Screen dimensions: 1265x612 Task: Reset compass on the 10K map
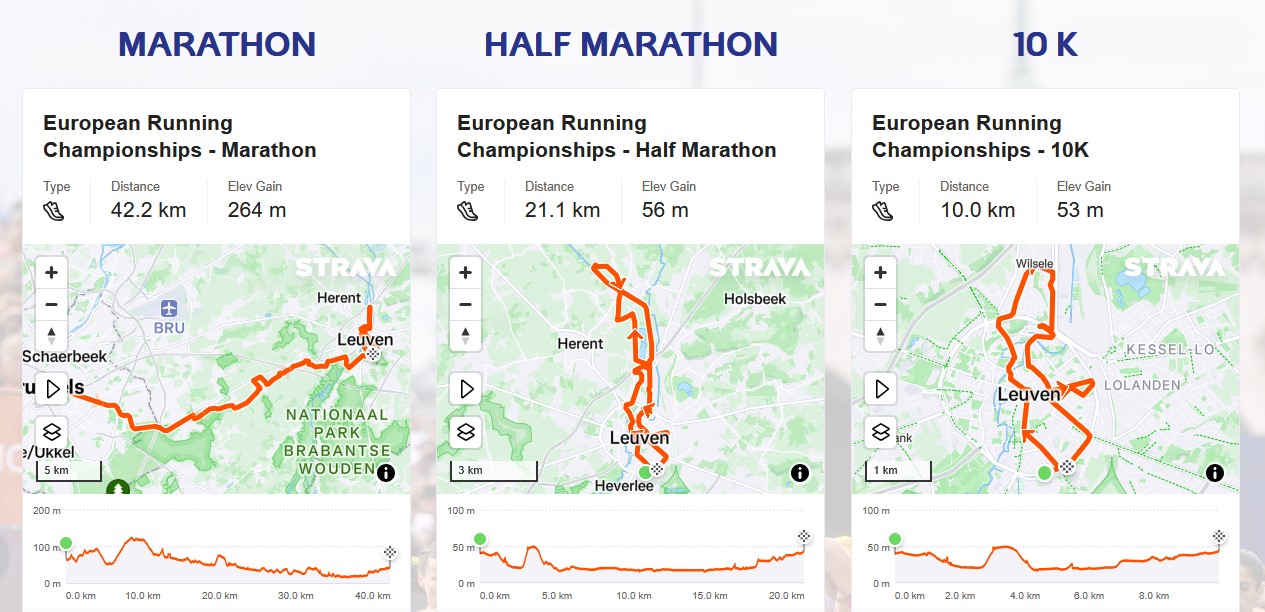pyautogui.click(x=880, y=335)
